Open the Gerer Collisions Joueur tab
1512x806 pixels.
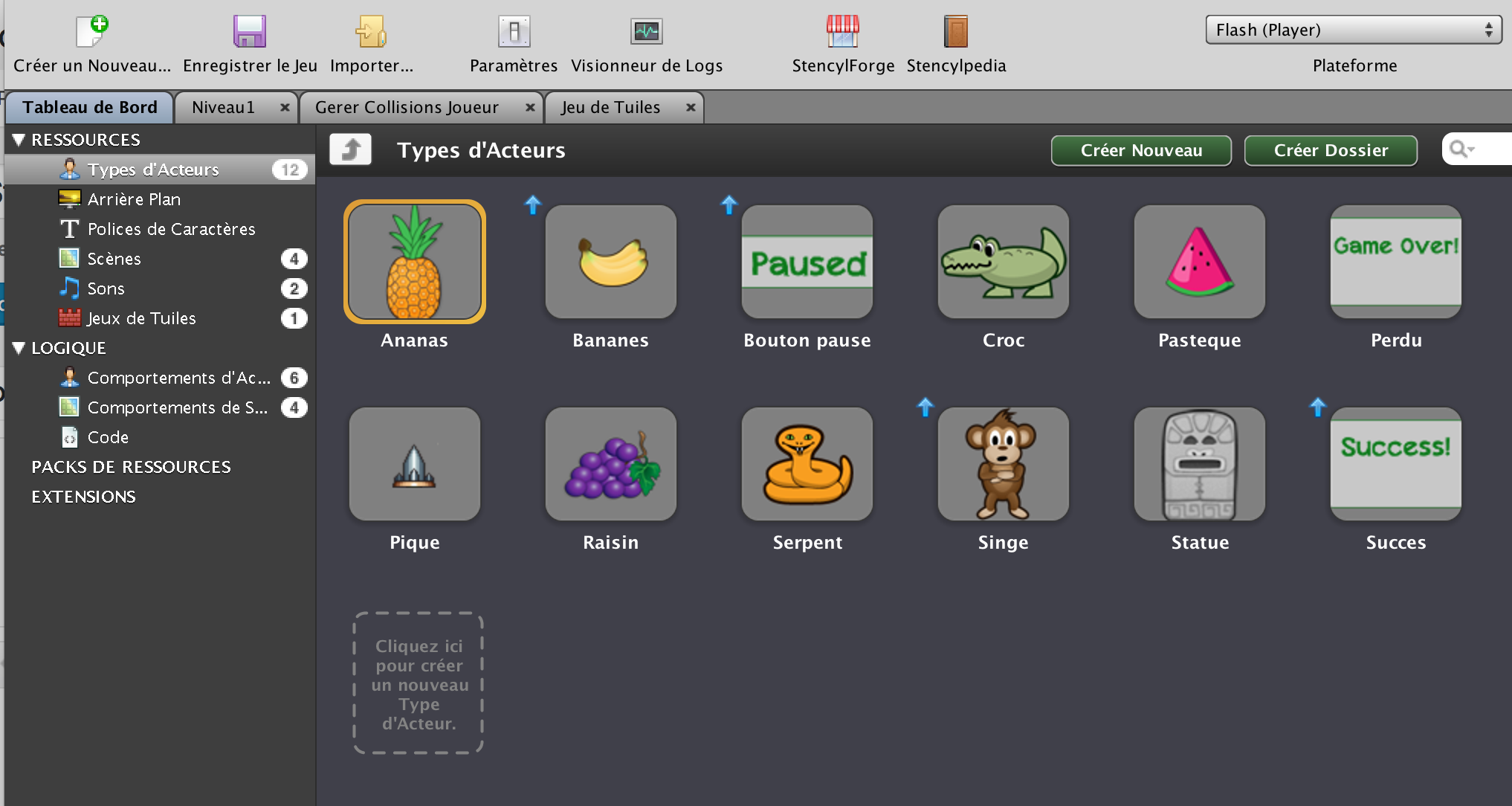point(406,107)
